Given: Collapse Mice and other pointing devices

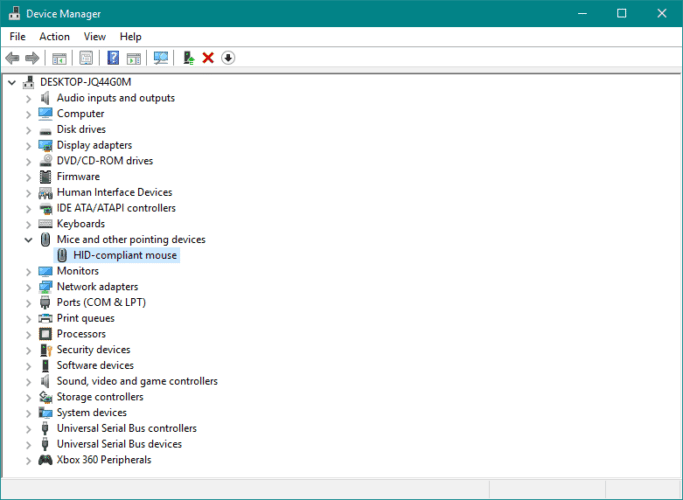Looking at the screenshot, I should pos(29,240).
